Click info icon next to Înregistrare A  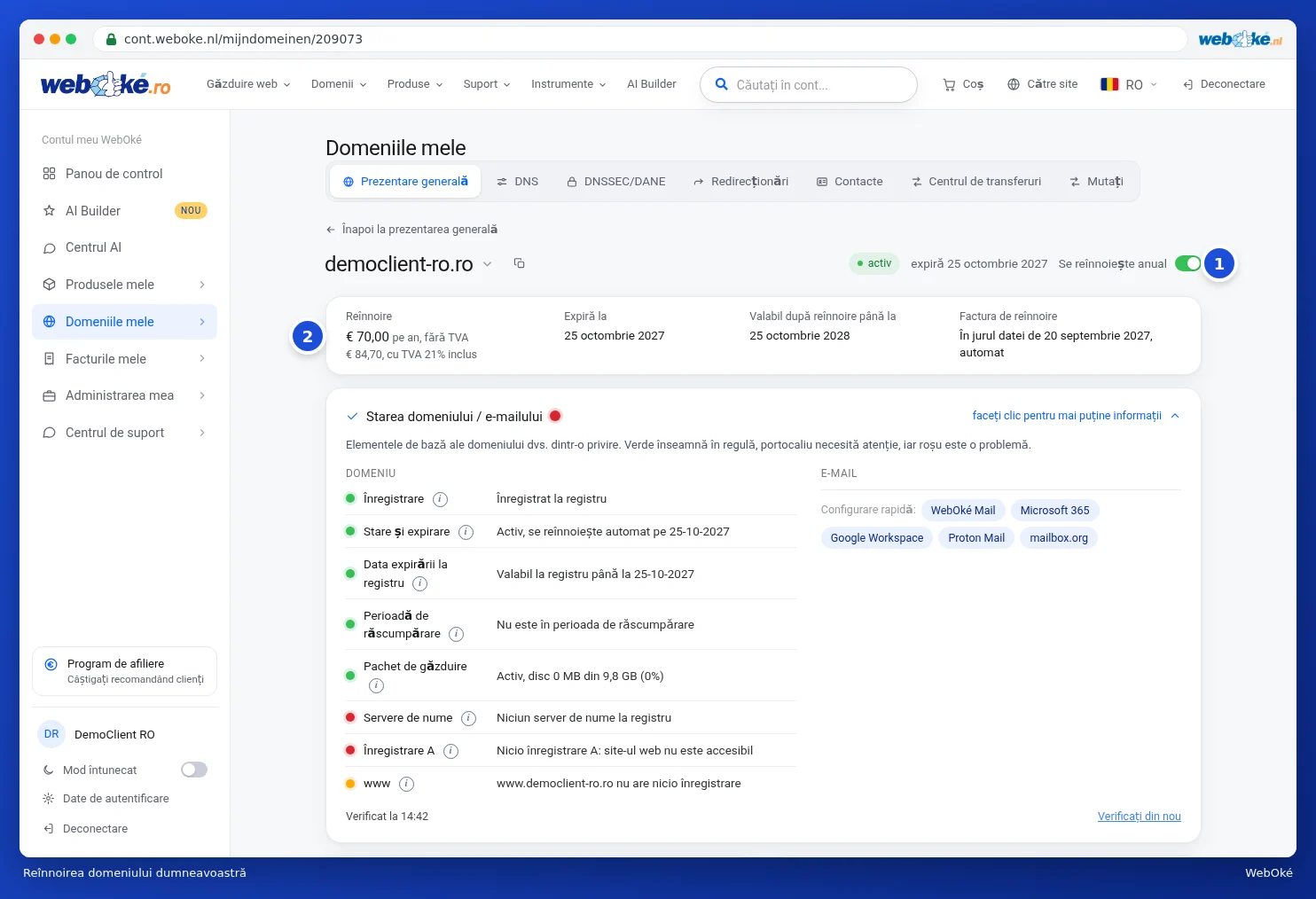[450, 751]
